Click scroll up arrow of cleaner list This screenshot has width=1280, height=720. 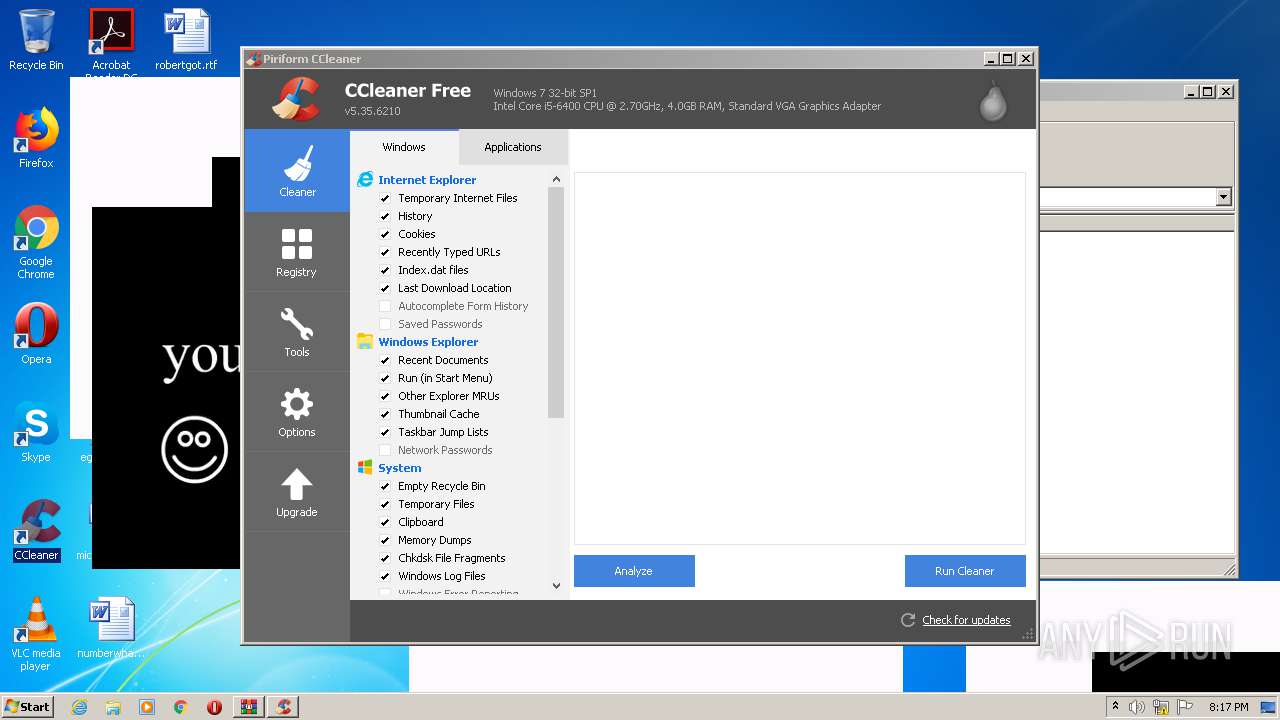point(556,179)
